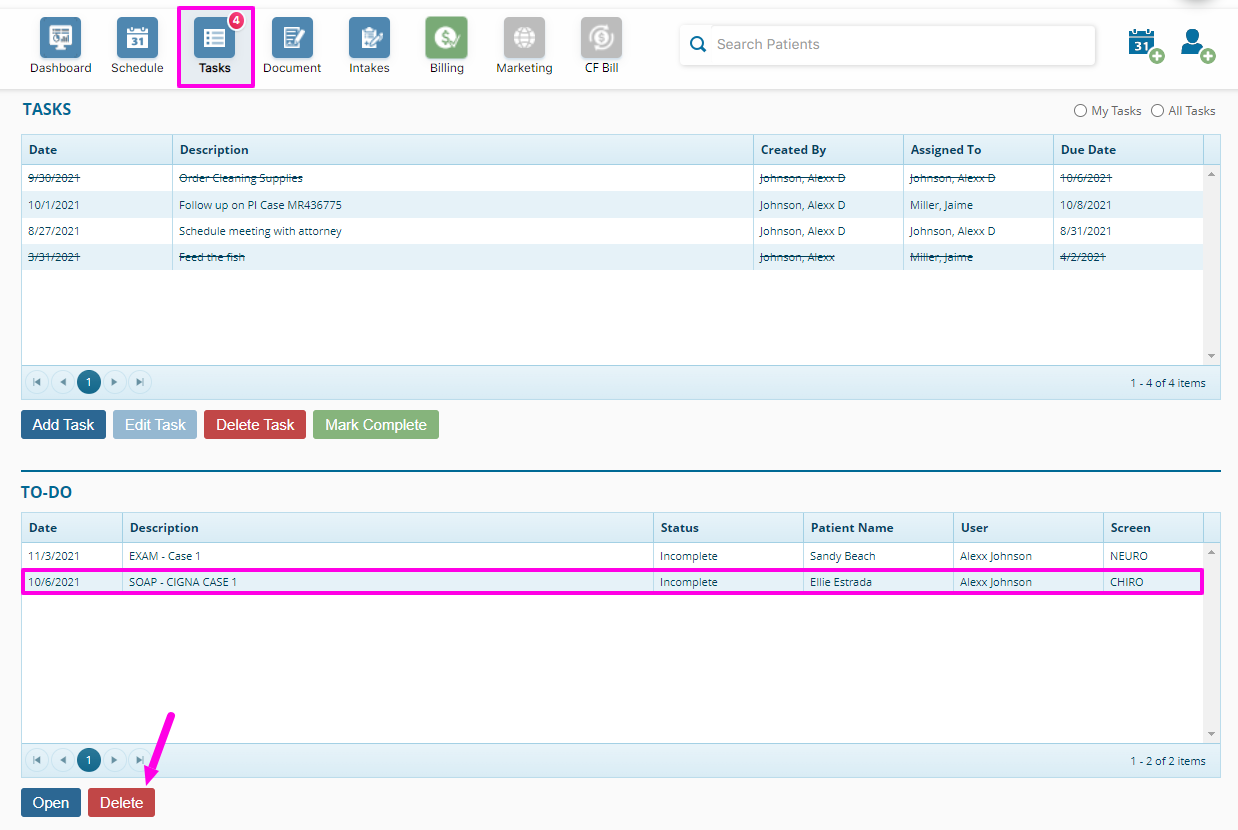
Task: Select the EXAM - Case 1 row
Action: tap(612, 556)
